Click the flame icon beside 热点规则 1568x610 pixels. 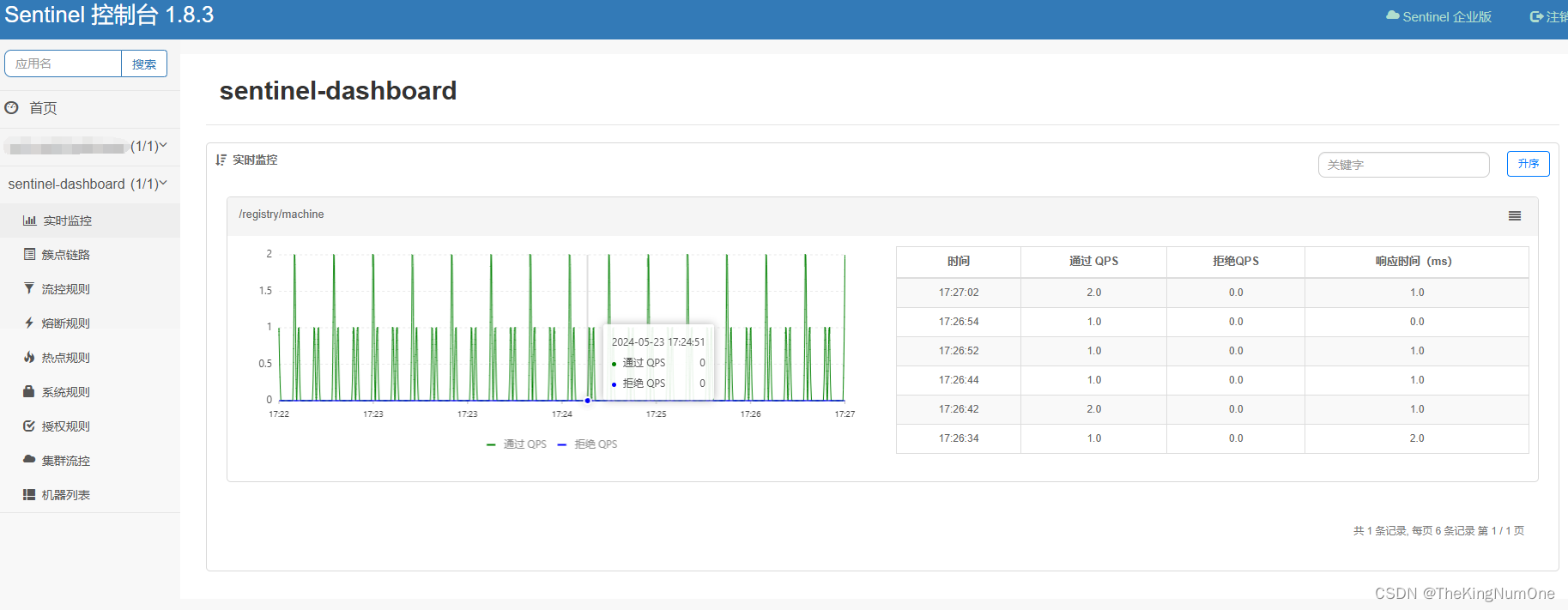coord(29,358)
